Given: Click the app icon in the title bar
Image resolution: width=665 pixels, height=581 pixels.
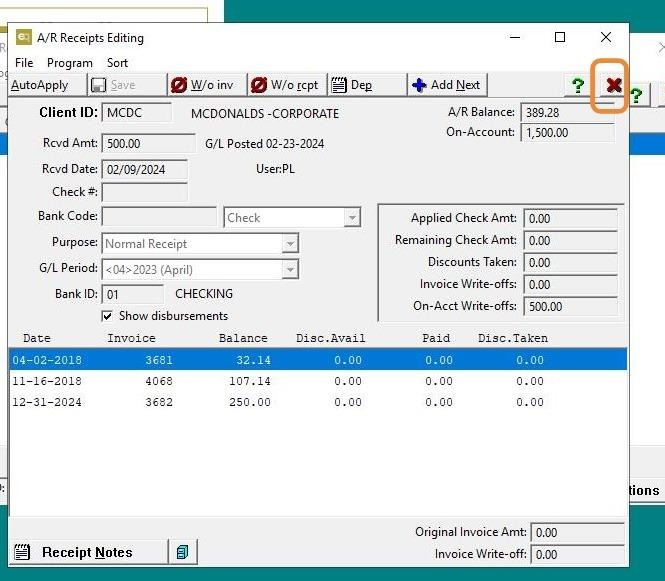Looking at the screenshot, I should (24, 37).
